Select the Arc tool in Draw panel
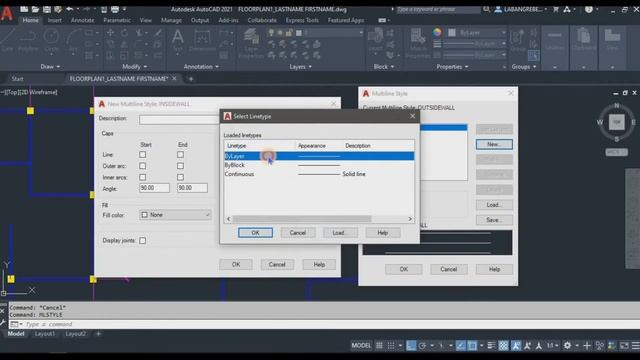 pos(73,40)
